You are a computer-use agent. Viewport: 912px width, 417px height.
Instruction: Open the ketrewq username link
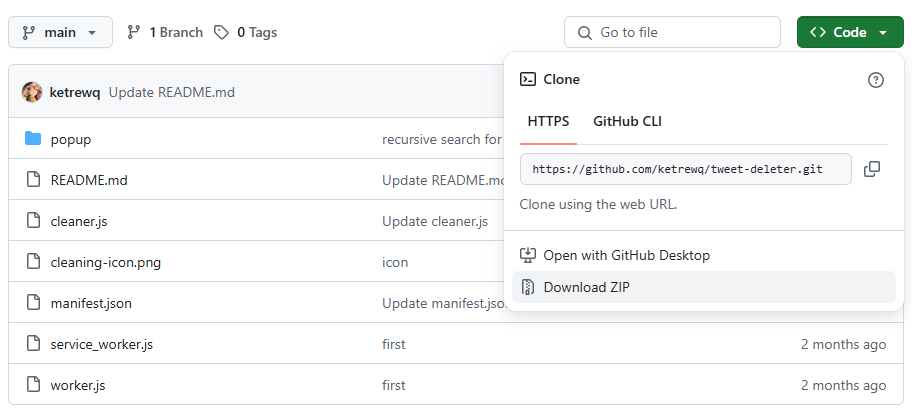[x=75, y=92]
